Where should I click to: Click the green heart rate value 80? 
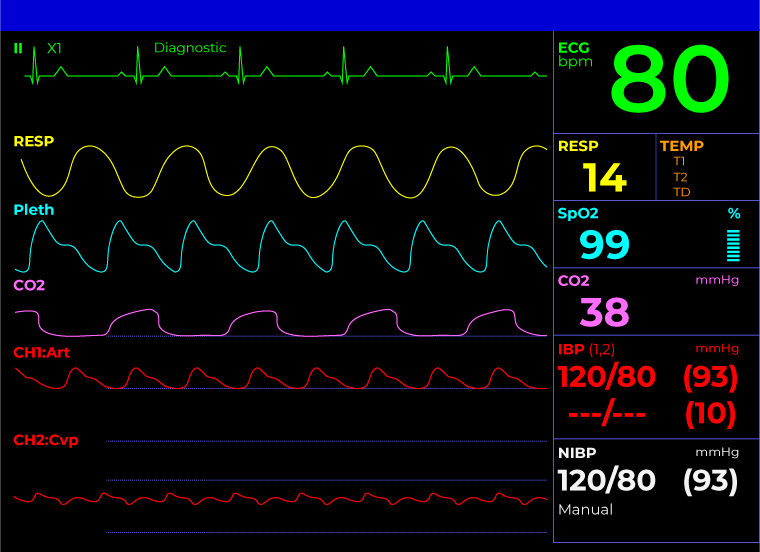pyautogui.click(x=670, y=81)
